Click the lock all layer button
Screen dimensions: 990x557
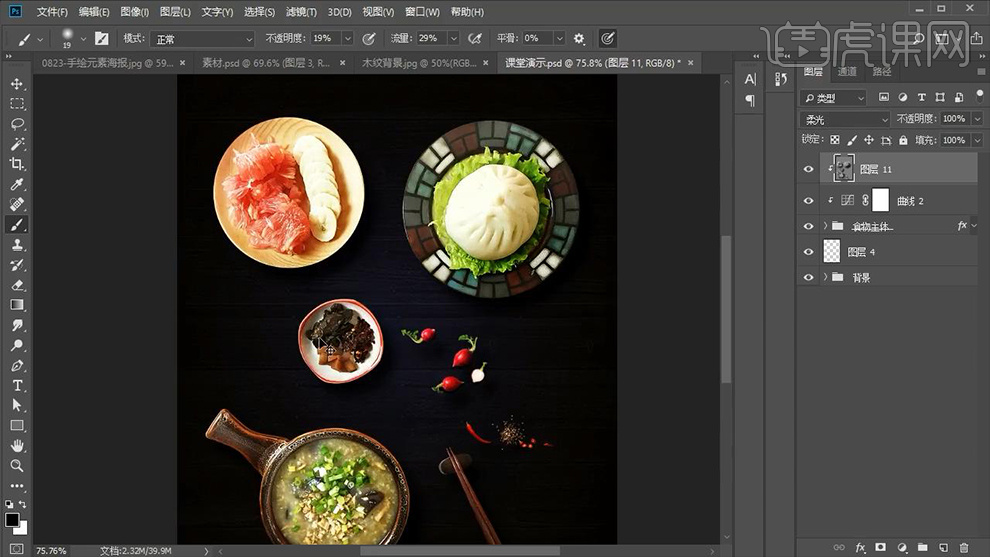(903, 141)
